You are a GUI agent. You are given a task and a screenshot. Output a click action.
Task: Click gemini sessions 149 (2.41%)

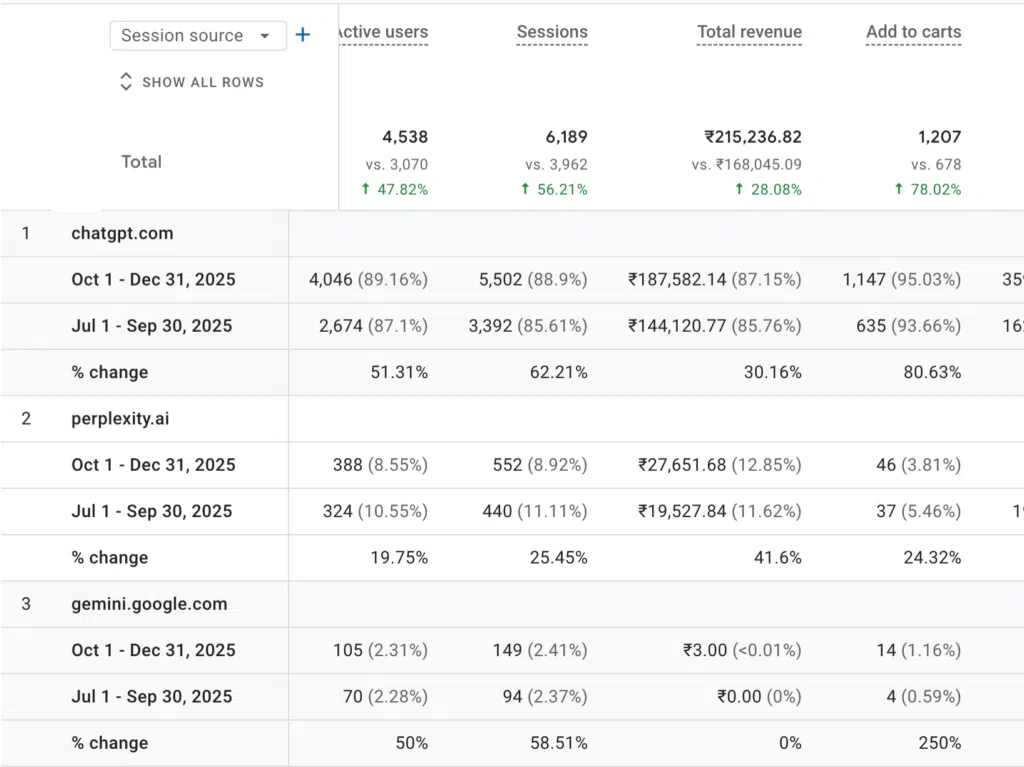pos(540,651)
